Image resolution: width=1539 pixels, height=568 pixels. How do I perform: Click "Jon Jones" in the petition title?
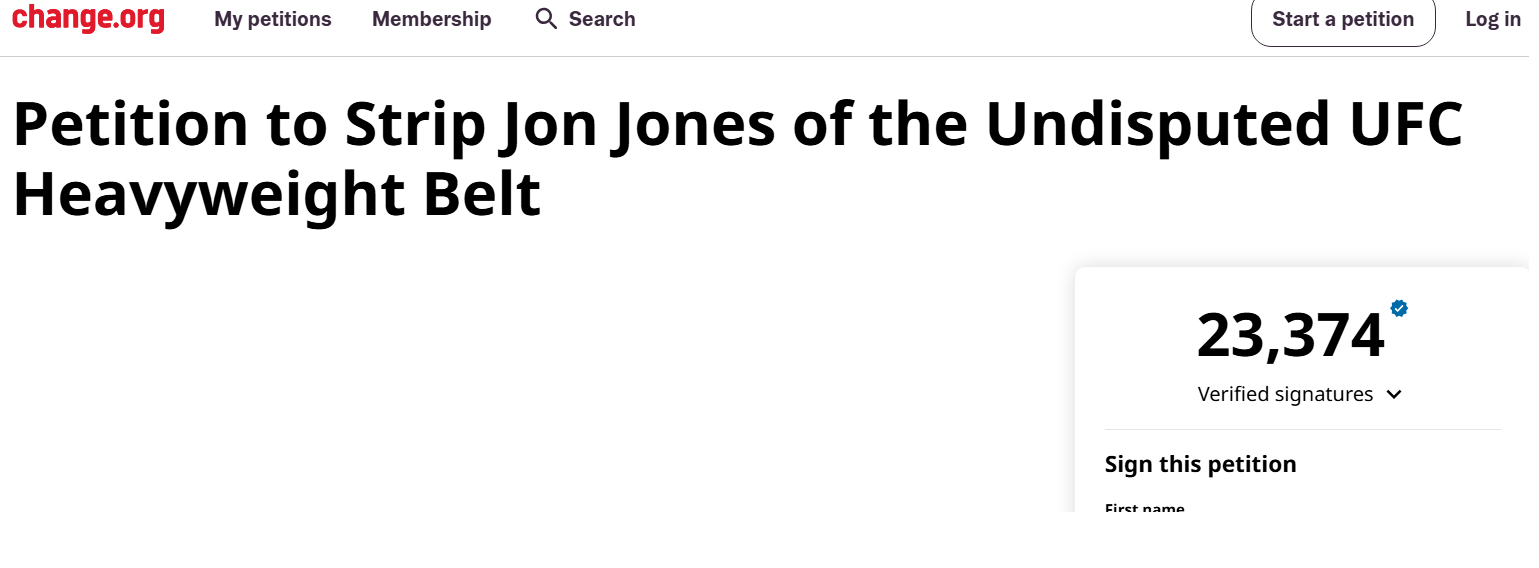(637, 125)
